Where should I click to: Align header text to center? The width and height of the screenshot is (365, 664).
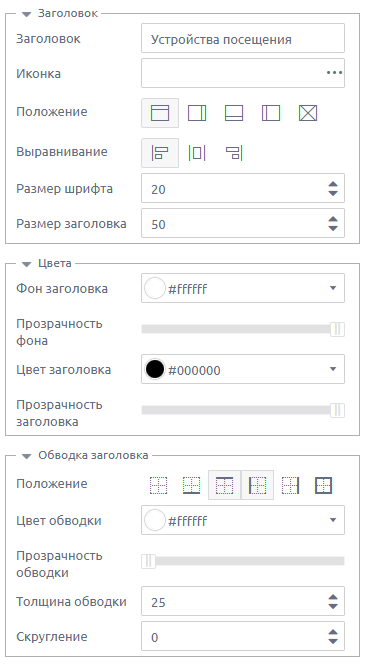coord(197,153)
